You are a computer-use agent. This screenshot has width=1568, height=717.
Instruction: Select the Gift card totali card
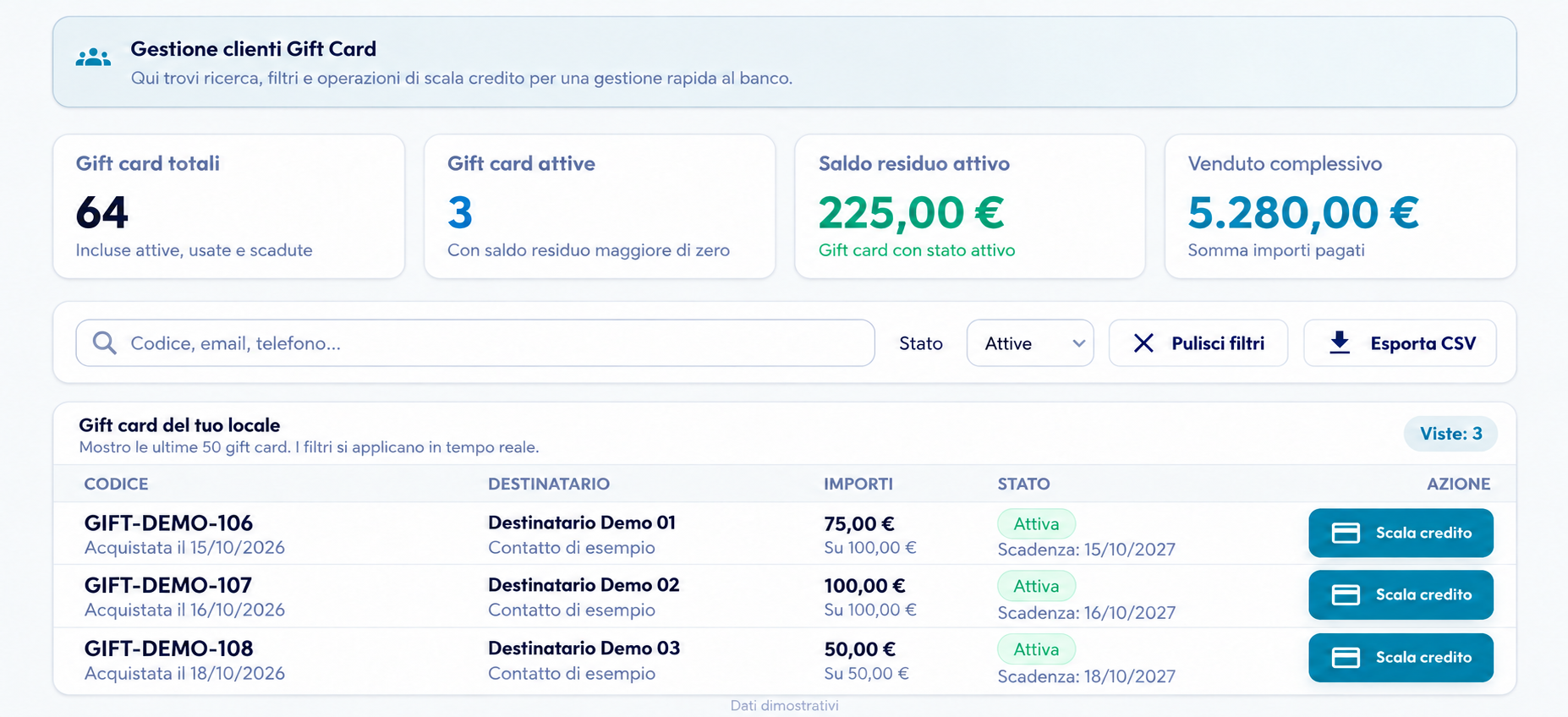click(228, 206)
